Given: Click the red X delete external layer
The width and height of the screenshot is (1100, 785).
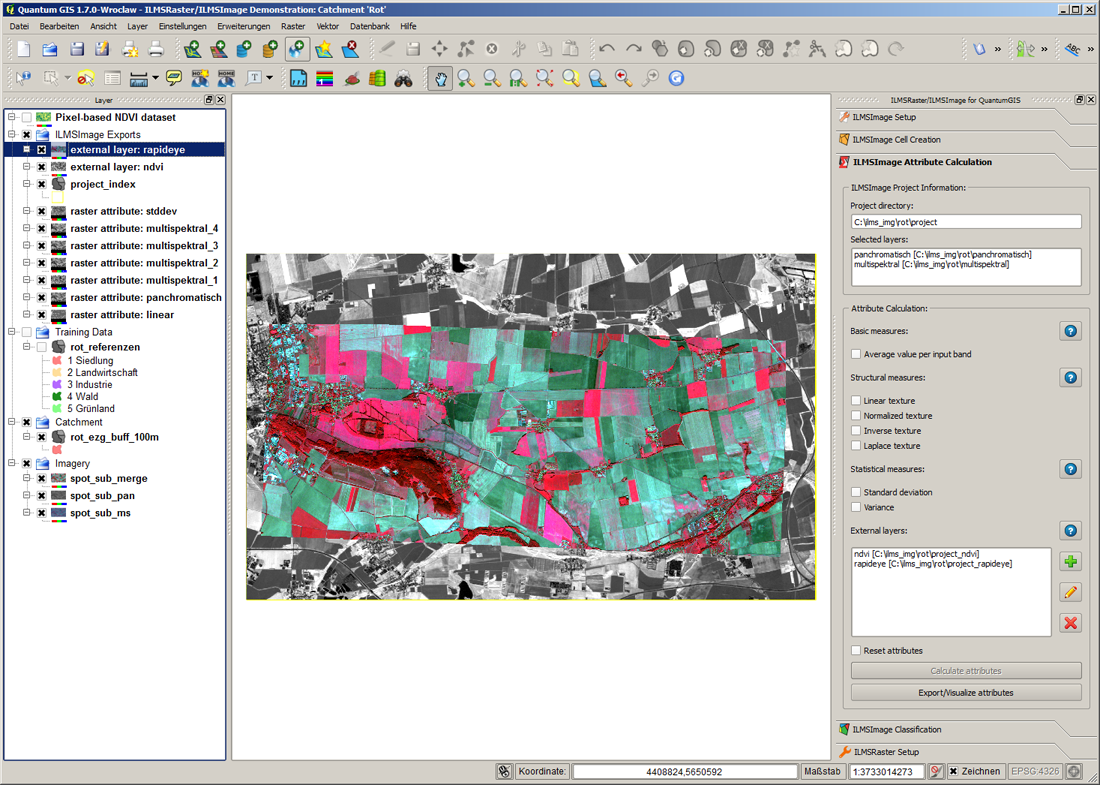Looking at the screenshot, I should [1070, 623].
